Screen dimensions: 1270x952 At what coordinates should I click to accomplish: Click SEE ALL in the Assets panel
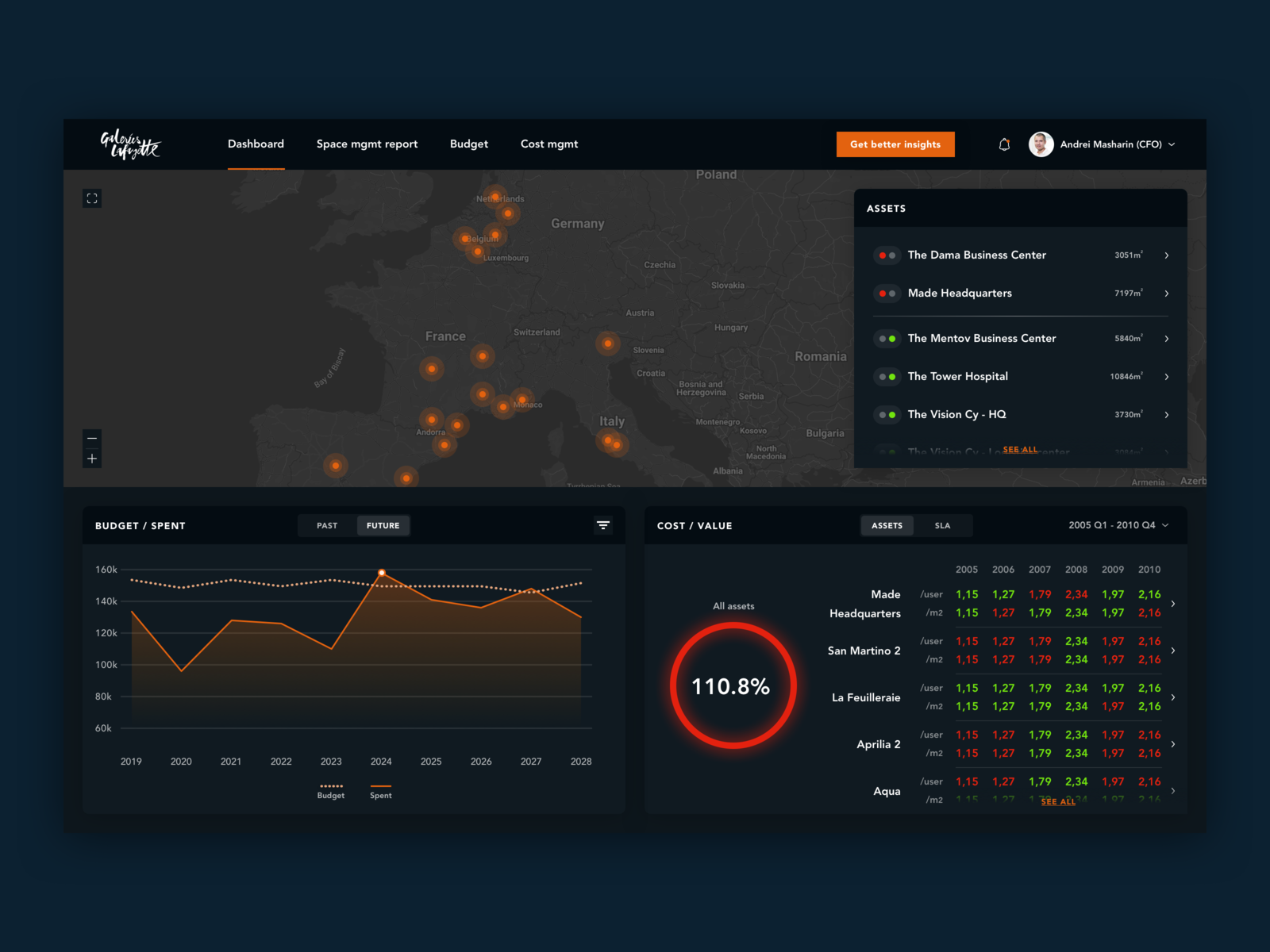point(1020,449)
